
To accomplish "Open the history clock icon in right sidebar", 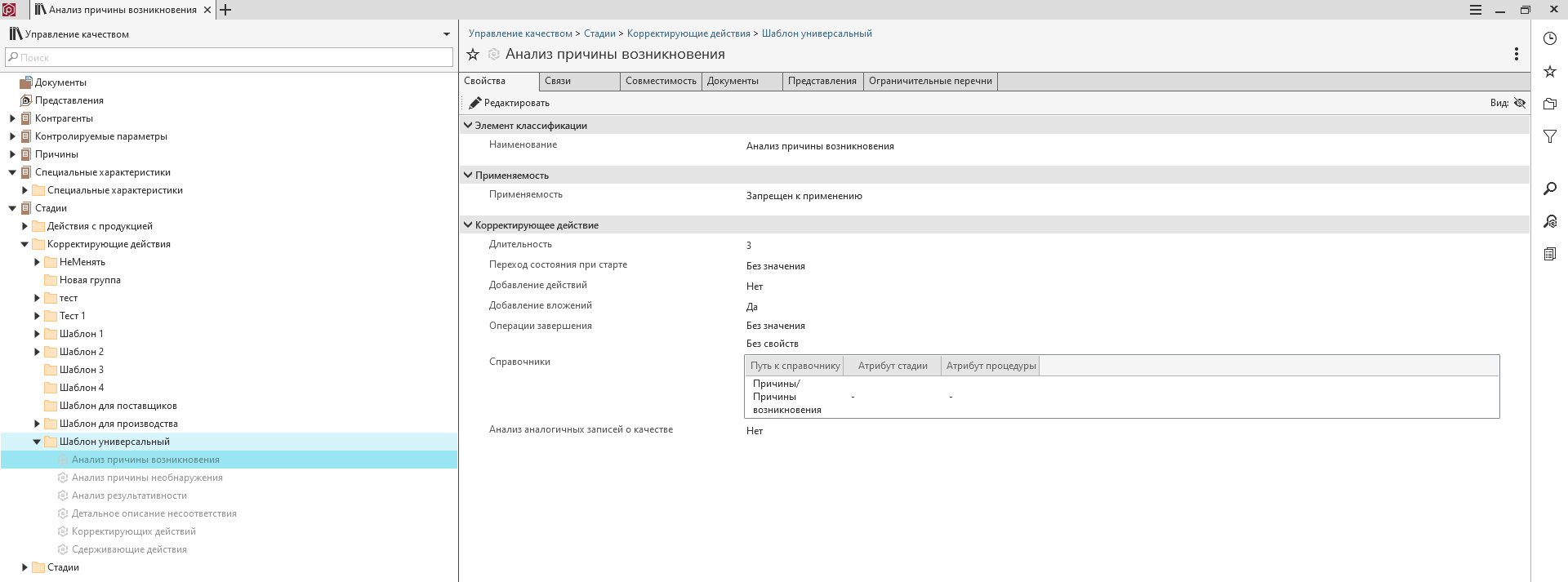I will coord(1549,38).
